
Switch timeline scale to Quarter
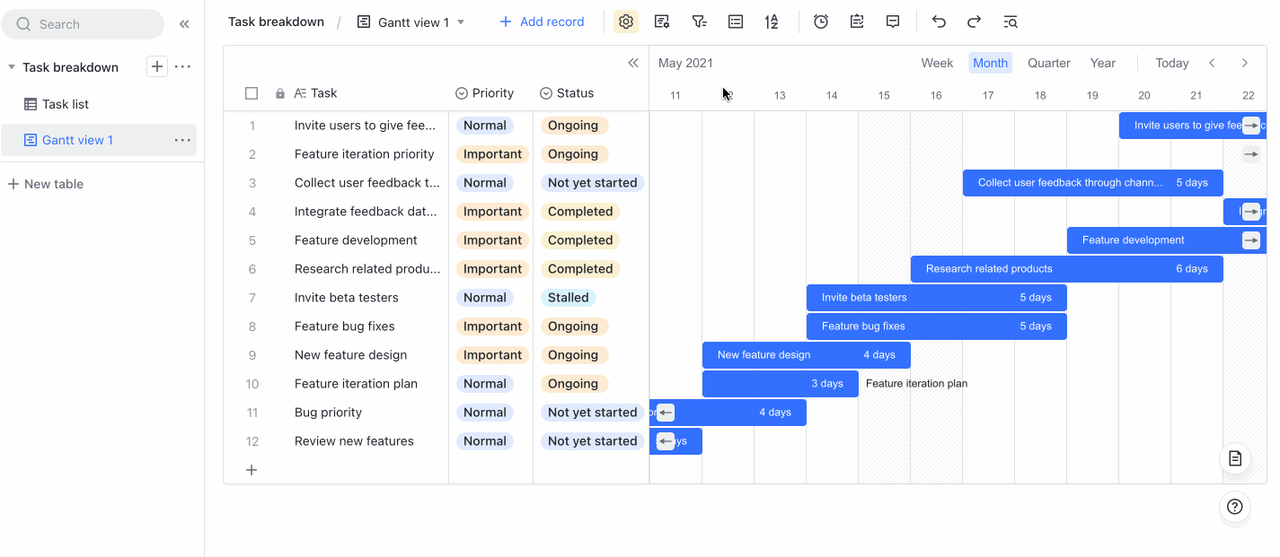coord(1049,63)
